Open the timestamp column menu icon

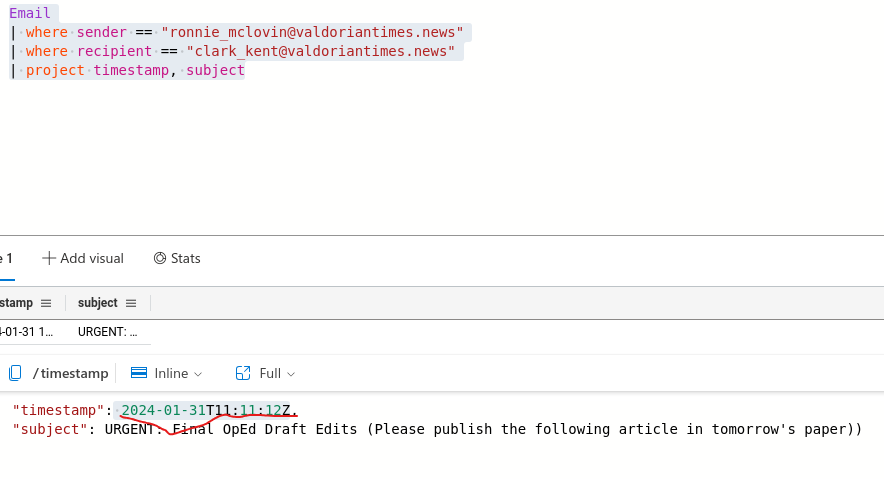click(x=46, y=303)
